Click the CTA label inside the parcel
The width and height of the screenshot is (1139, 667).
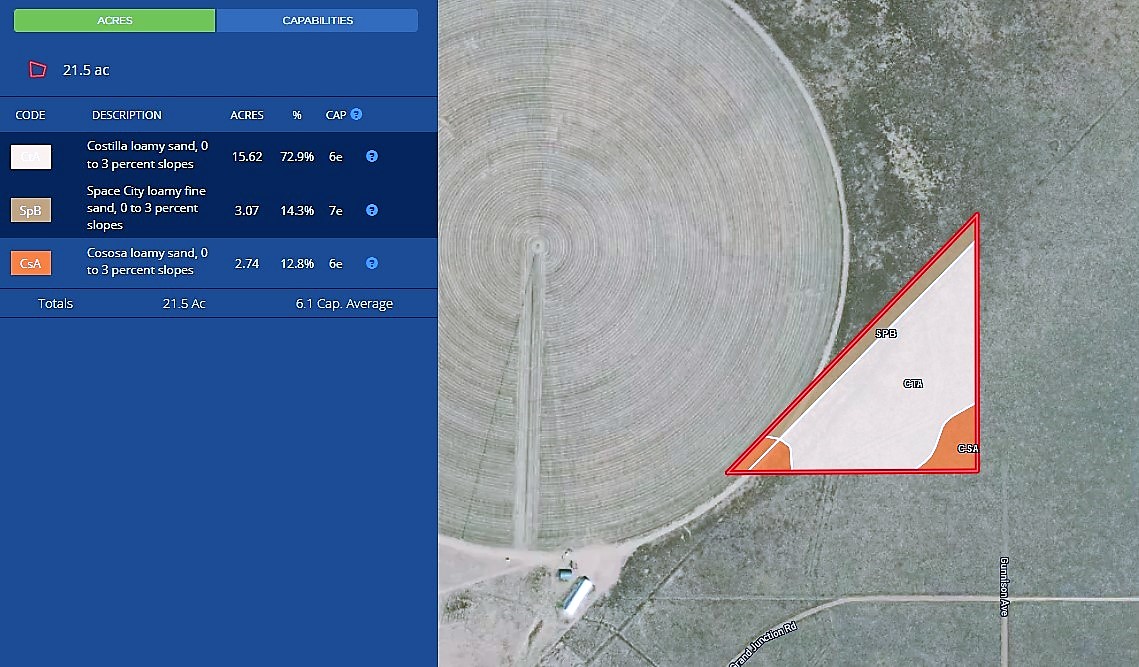pos(912,384)
